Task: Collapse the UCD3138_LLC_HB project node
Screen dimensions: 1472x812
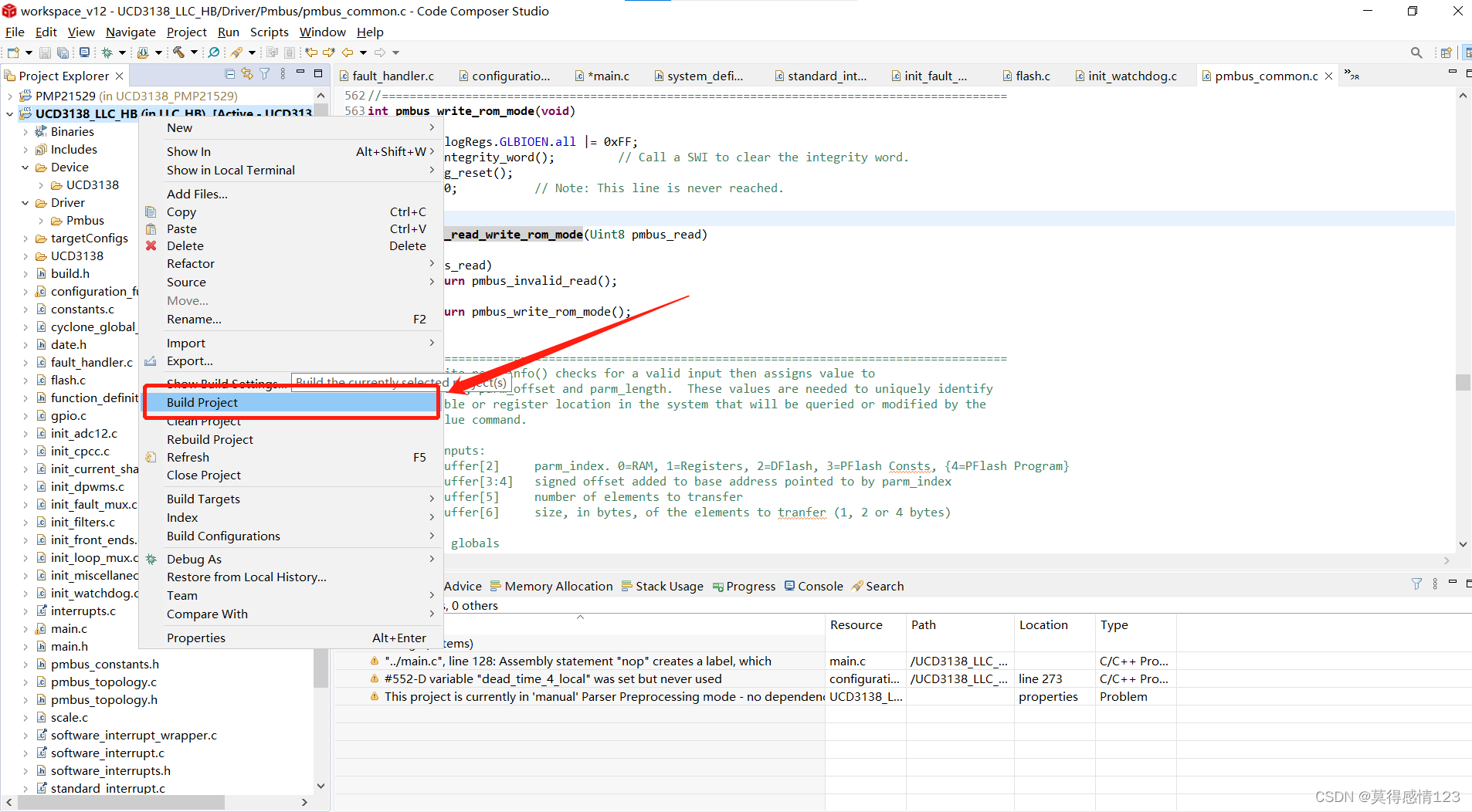Action: 9,114
